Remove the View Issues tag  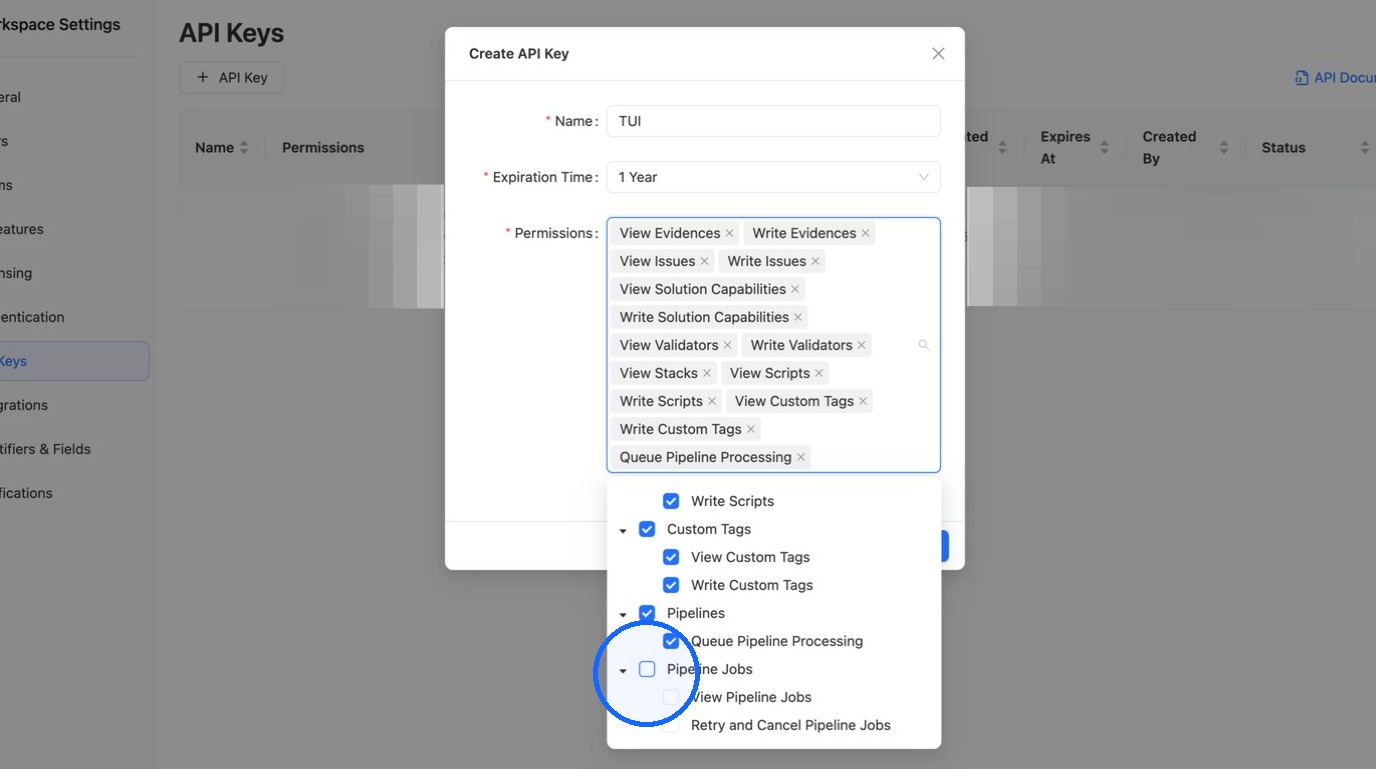(x=705, y=261)
